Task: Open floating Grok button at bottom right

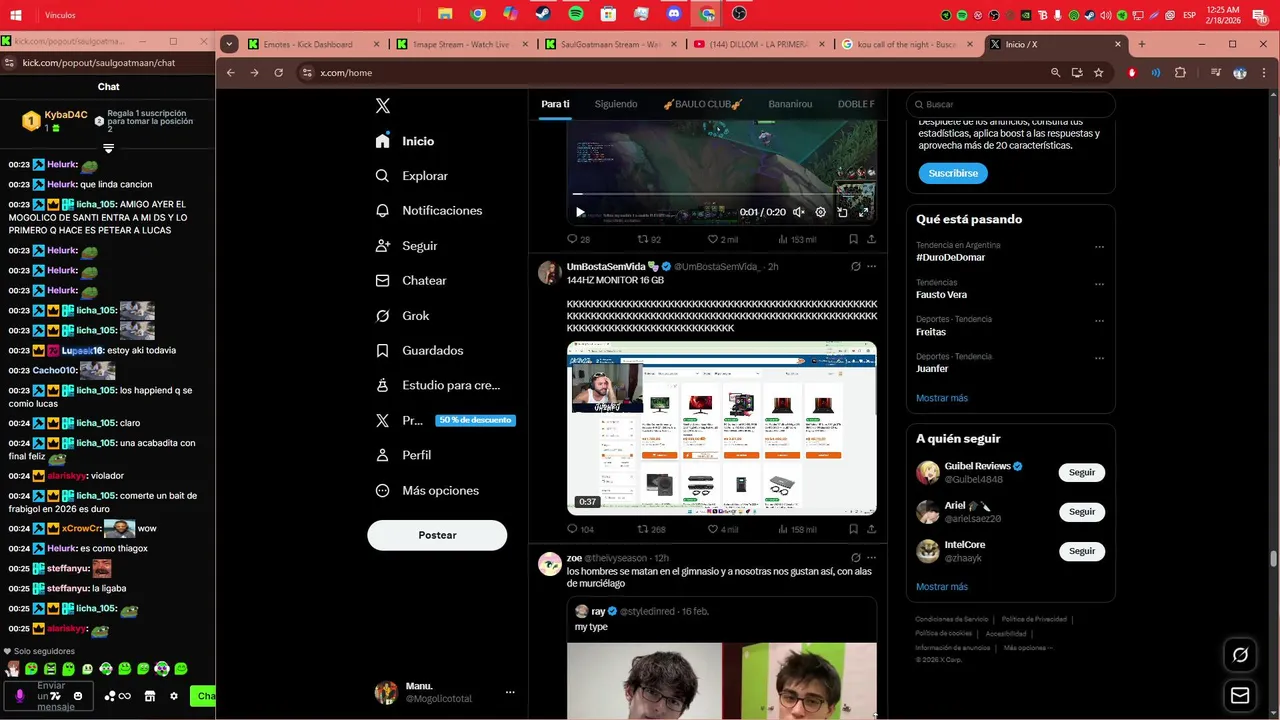Action: (1240, 655)
